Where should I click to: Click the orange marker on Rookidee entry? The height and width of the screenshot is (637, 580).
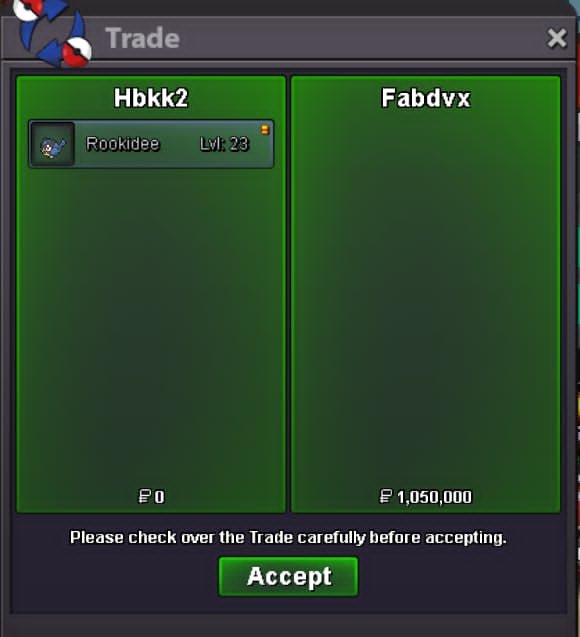265,130
